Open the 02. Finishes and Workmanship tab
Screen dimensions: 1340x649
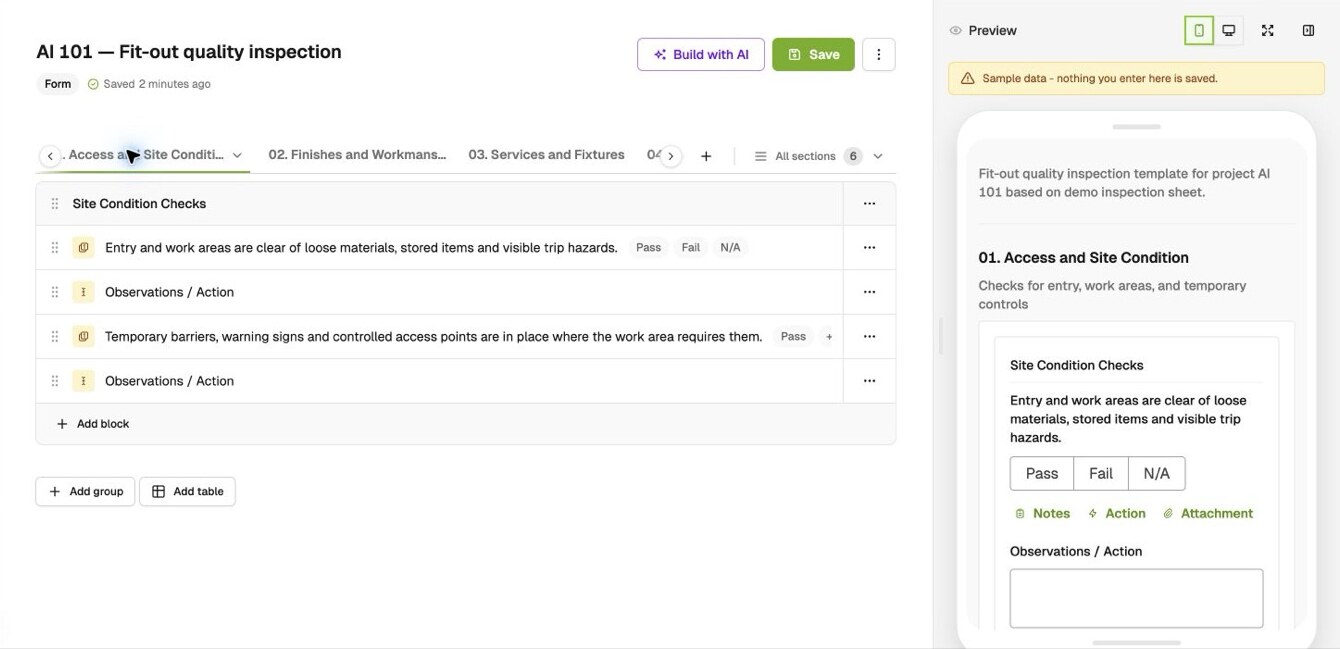[x=357, y=155]
